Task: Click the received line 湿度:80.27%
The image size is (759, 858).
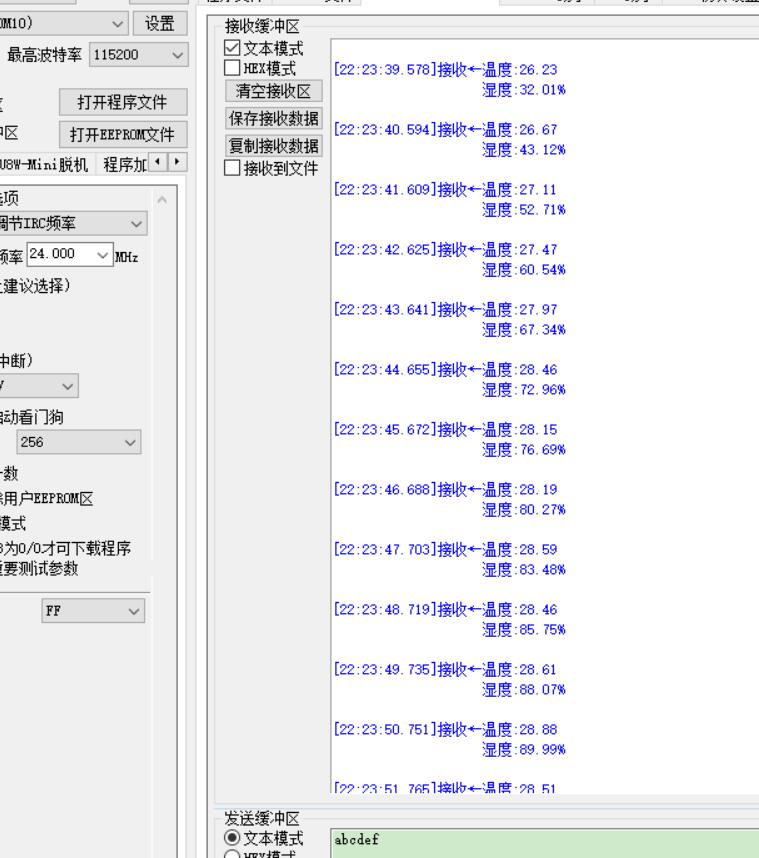Action: click(524, 510)
